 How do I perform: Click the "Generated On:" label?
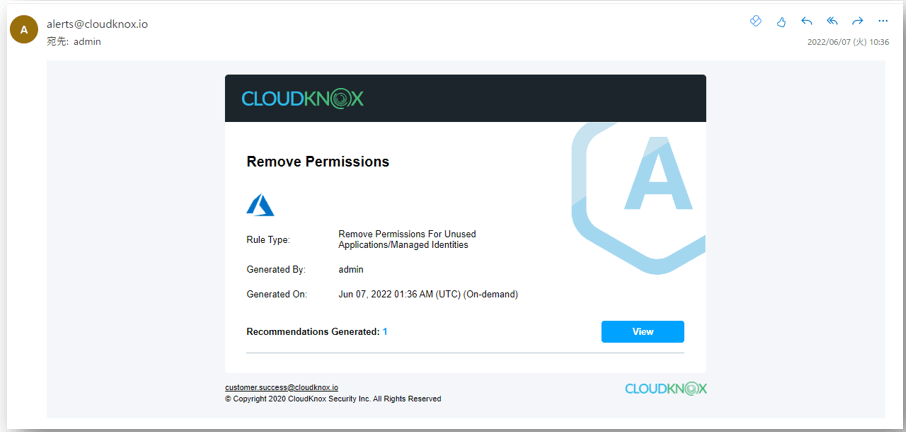coord(277,294)
